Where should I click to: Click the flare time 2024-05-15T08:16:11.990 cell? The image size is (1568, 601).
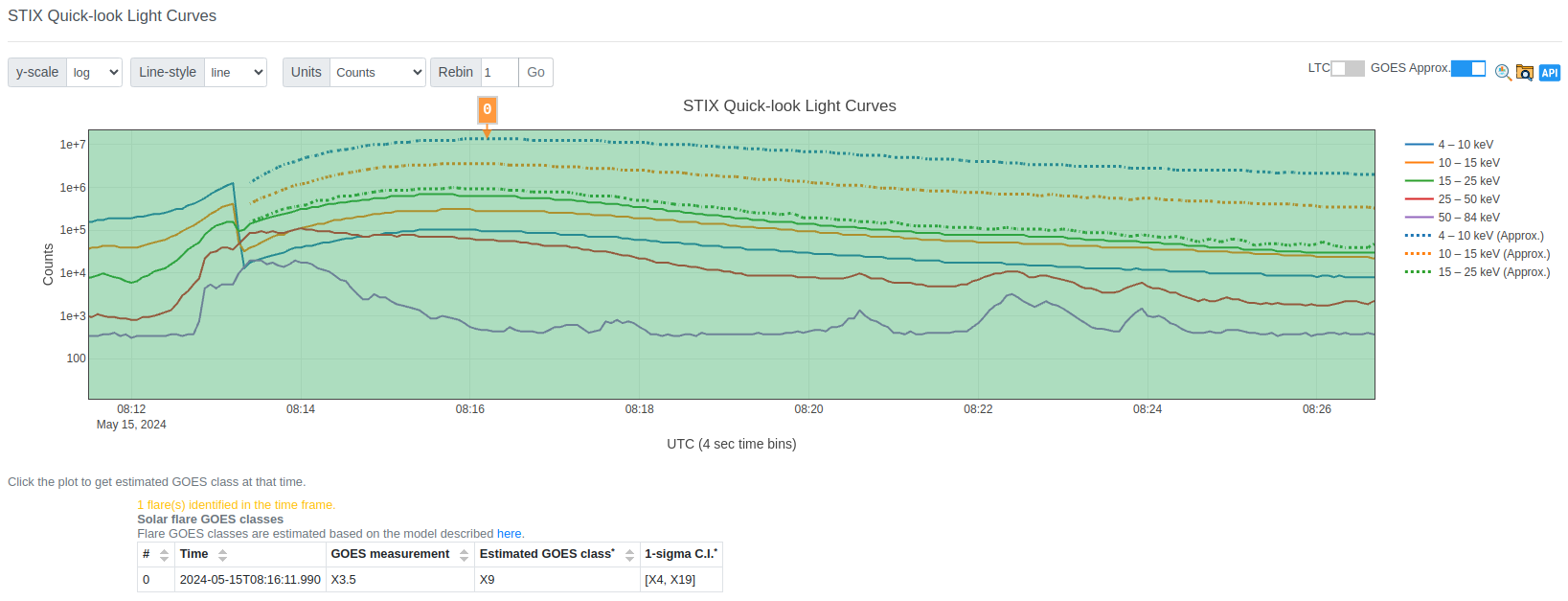point(250,580)
